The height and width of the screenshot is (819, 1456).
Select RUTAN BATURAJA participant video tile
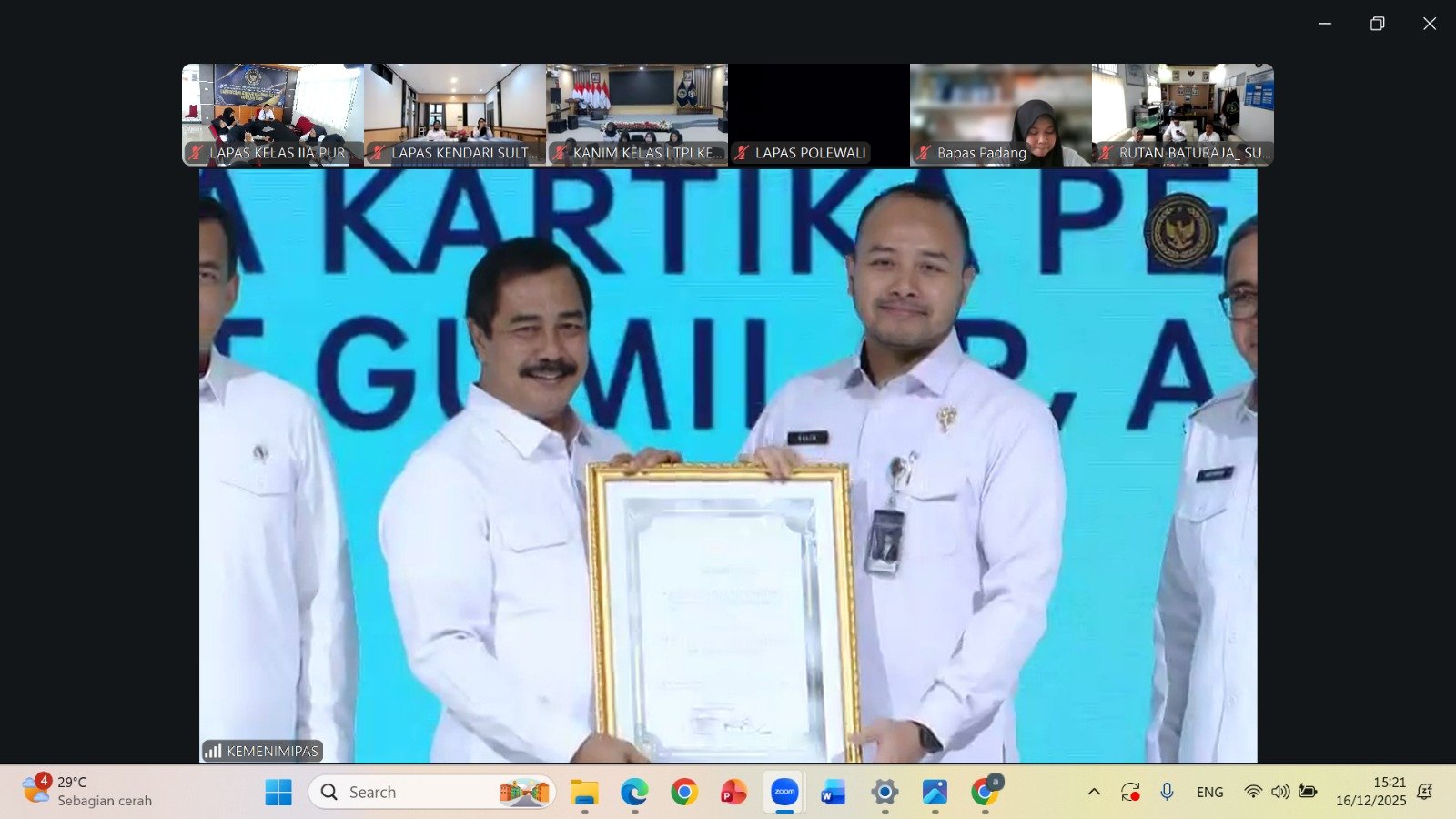coord(1182,114)
